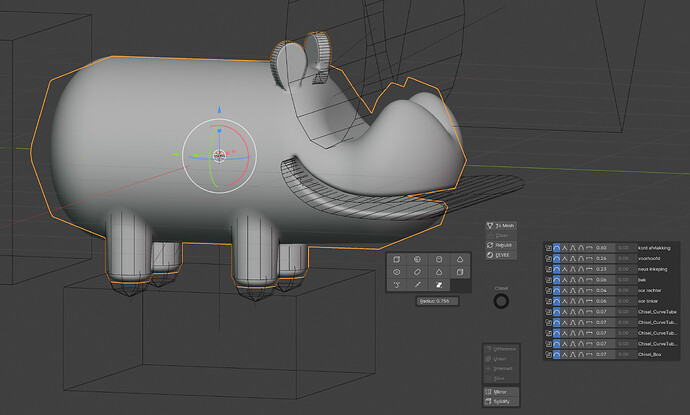Click the Chisel color ring swatch
Image resolution: width=690 pixels, height=415 pixels.
501,301
